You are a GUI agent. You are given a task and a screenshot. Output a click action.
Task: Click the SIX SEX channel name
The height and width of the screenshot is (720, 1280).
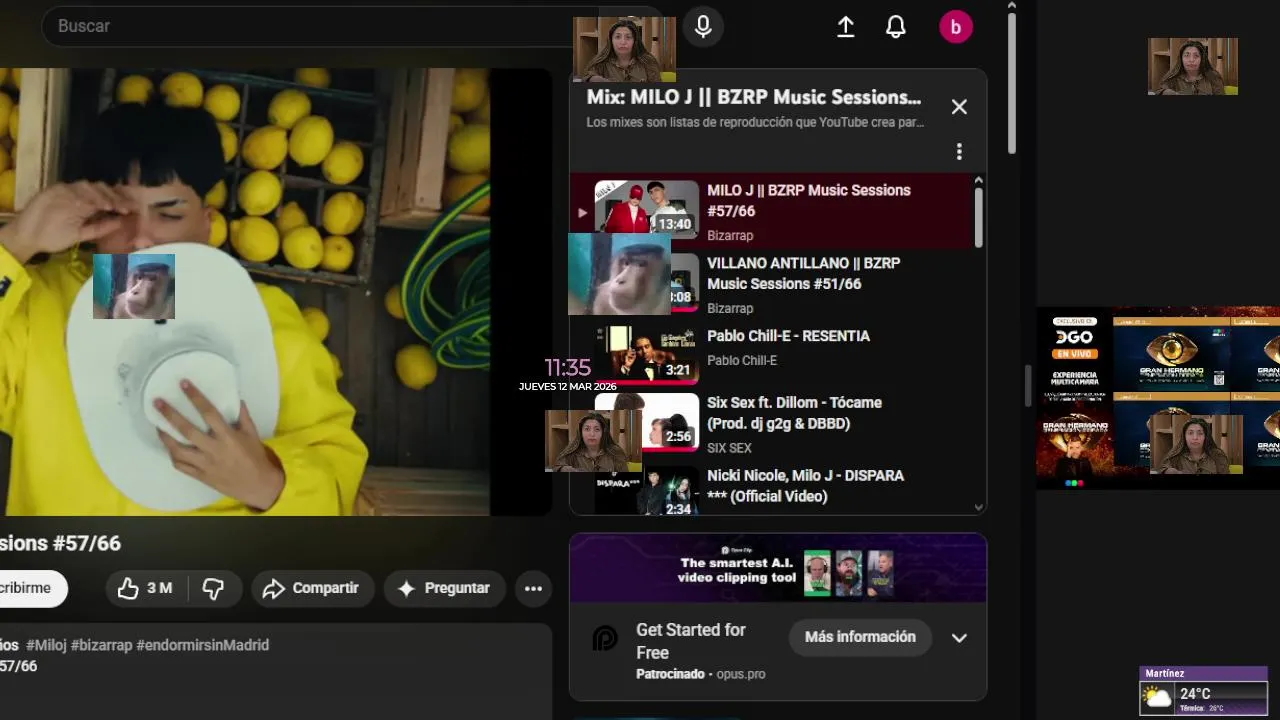pos(729,449)
